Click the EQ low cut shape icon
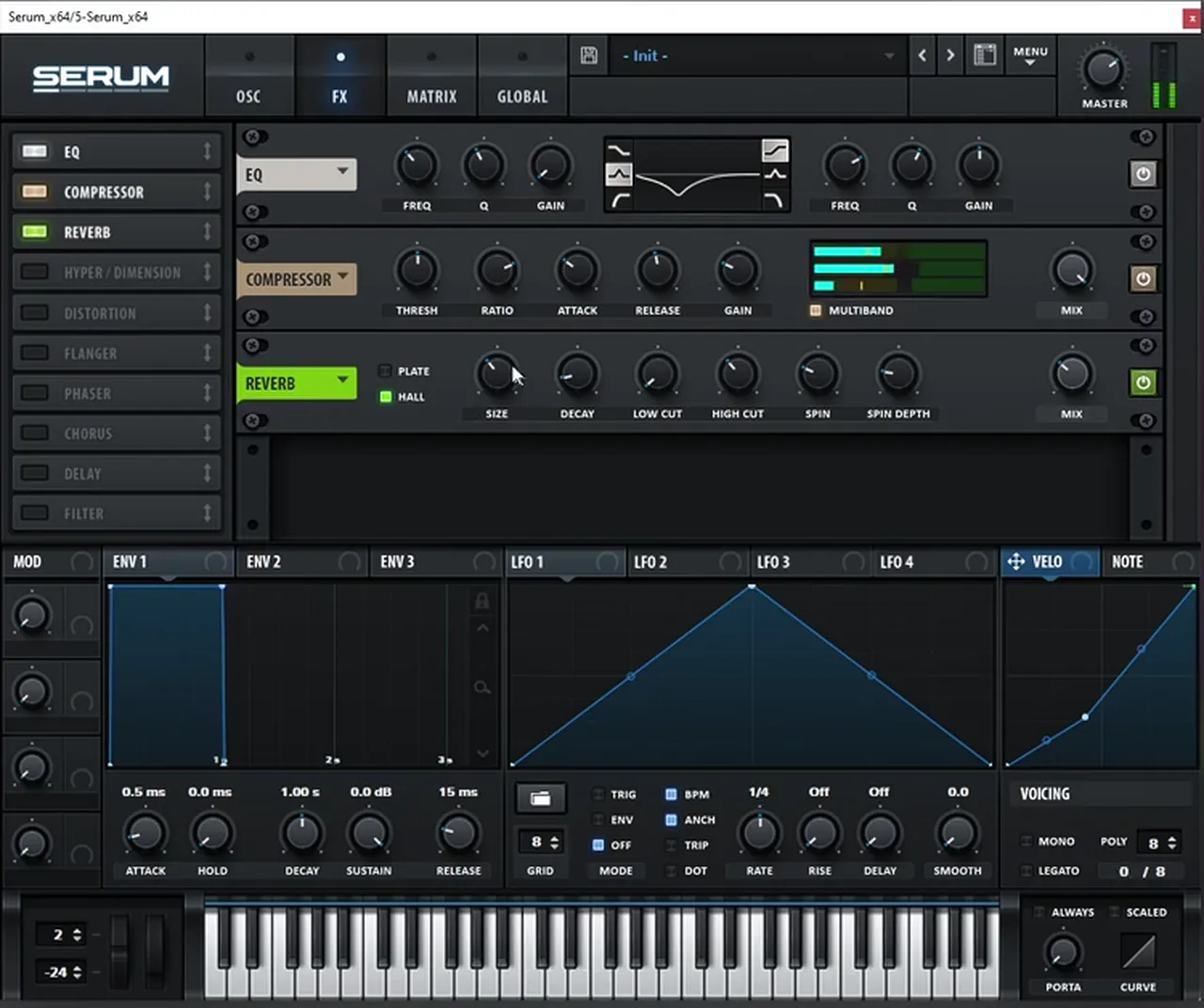 pyautogui.click(x=619, y=199)
